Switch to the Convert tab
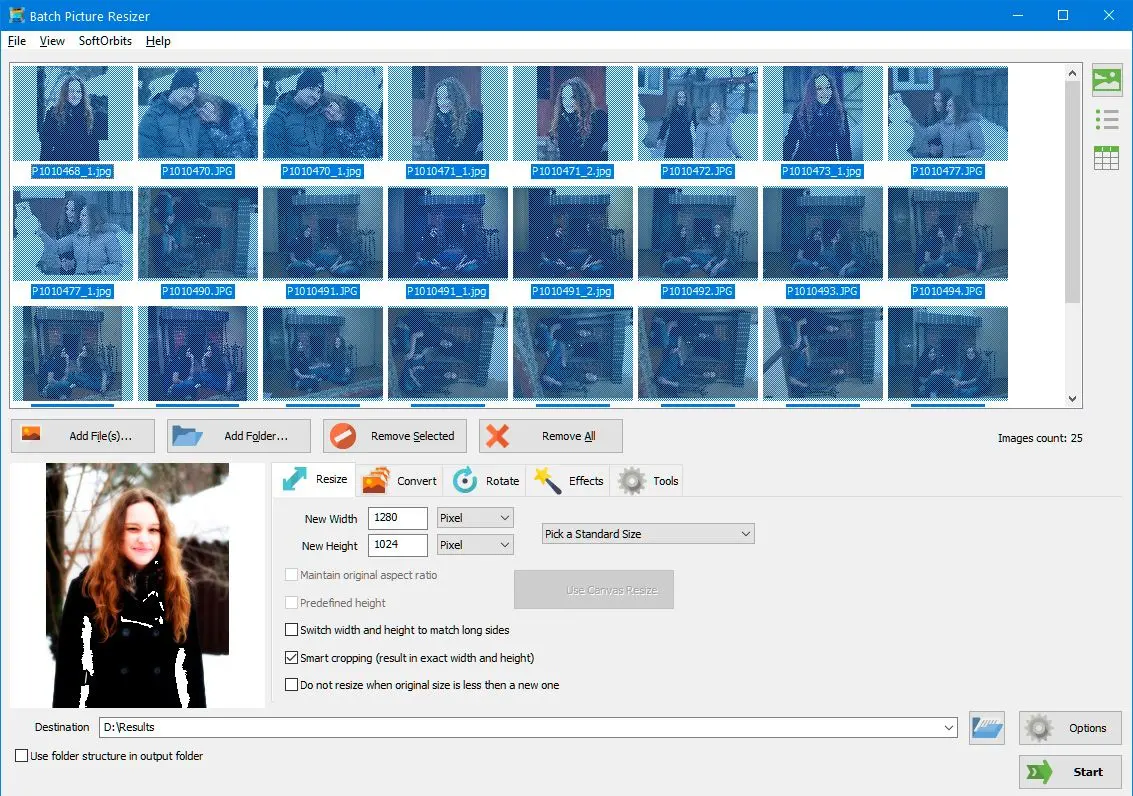 click(x=399, y=480)
